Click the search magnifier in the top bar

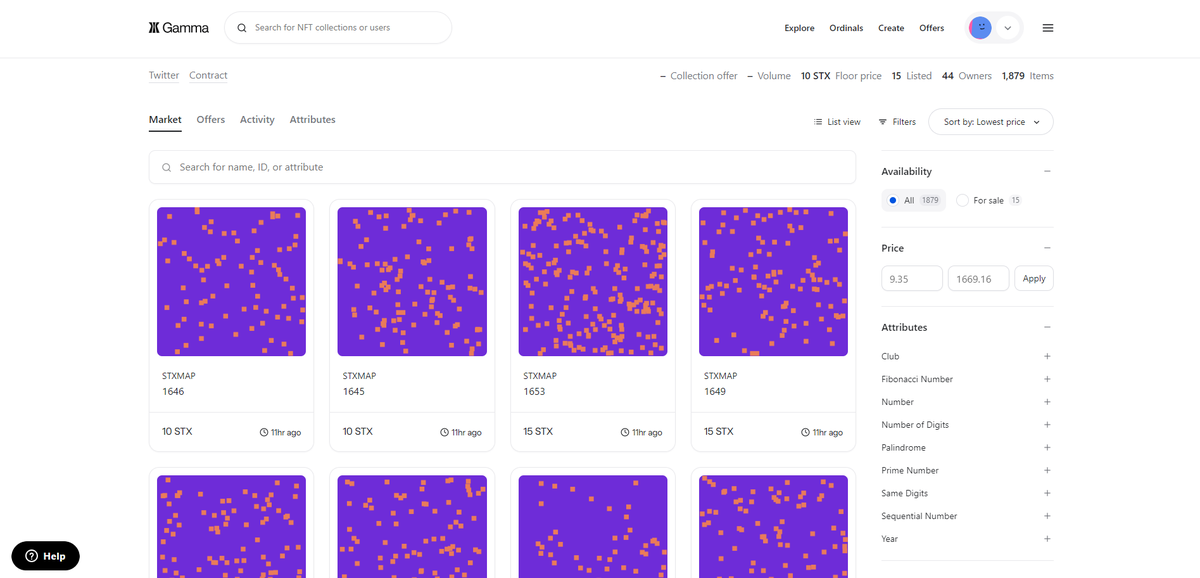(241, 28)
